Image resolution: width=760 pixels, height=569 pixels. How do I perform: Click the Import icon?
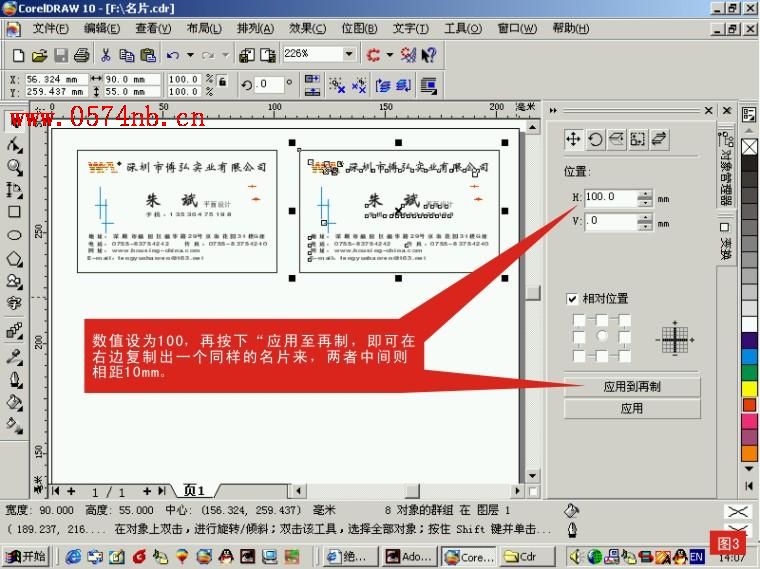point(247,55)
